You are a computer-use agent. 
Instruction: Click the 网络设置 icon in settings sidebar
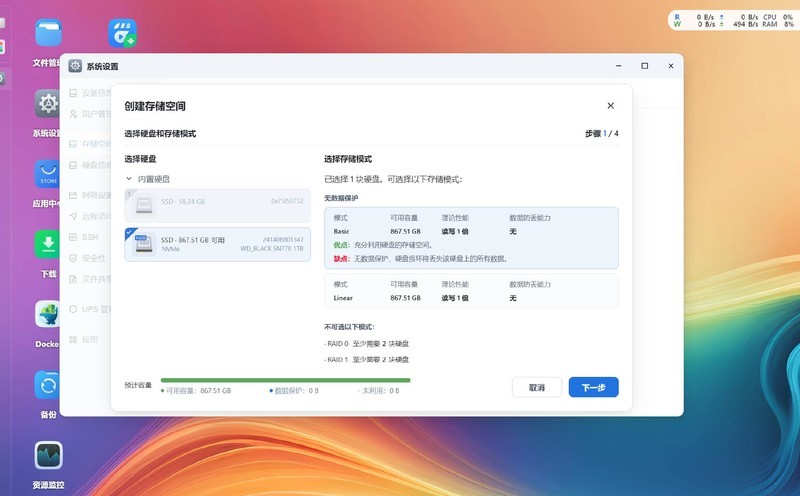point(73,195)
